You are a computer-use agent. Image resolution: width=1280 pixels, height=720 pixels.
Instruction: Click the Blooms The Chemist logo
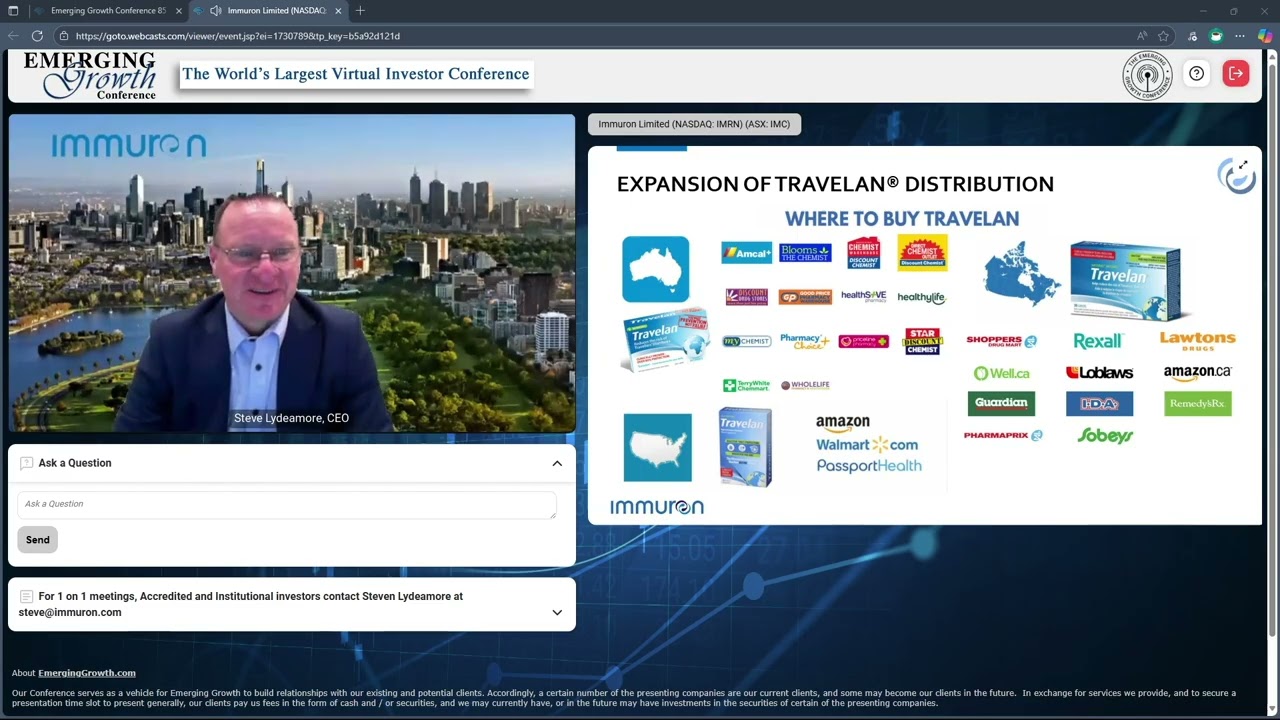coord(805,253)
